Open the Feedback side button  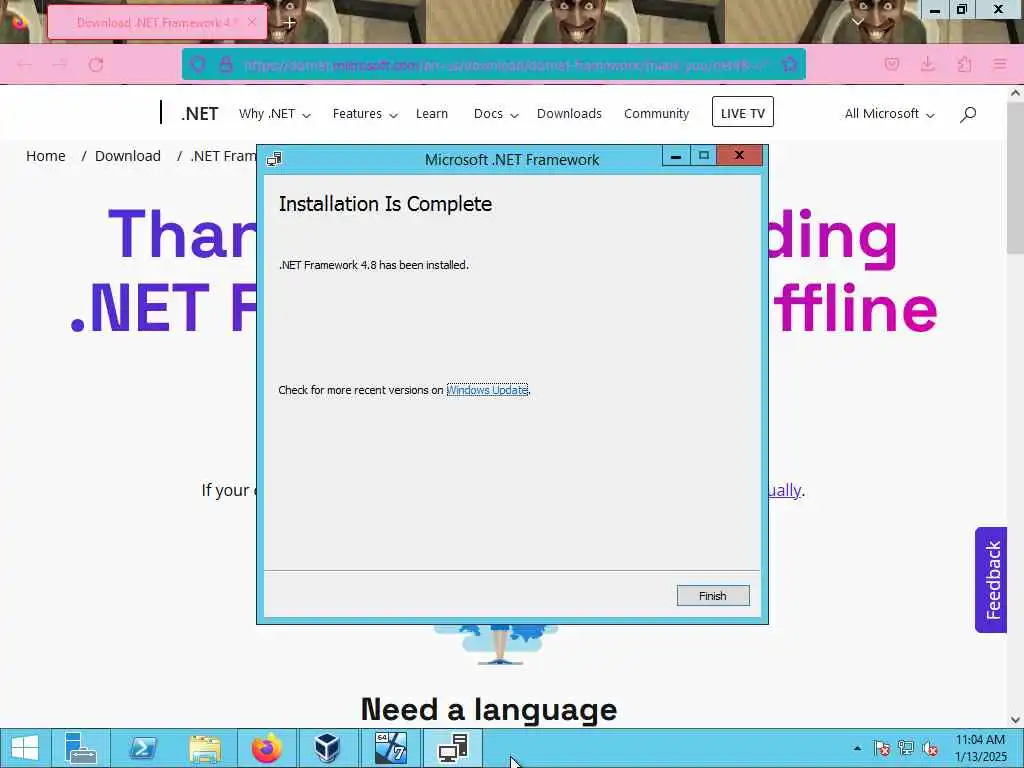[x=991, y=580]
